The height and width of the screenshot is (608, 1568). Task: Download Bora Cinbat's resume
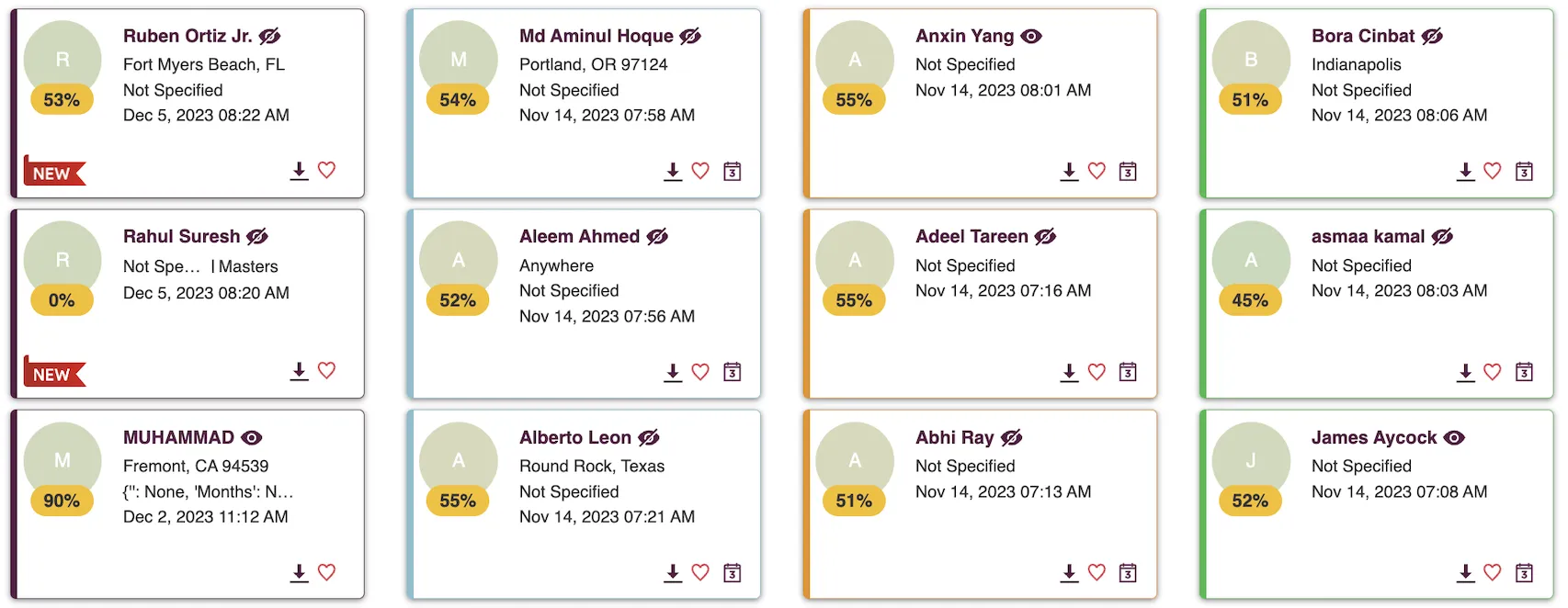point(1465,171)
